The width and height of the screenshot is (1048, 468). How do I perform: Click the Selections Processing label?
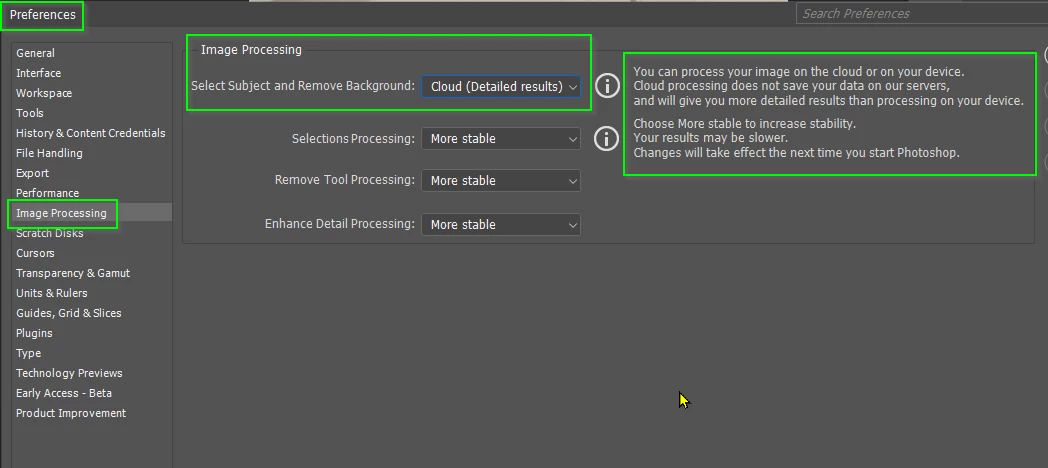353,139
